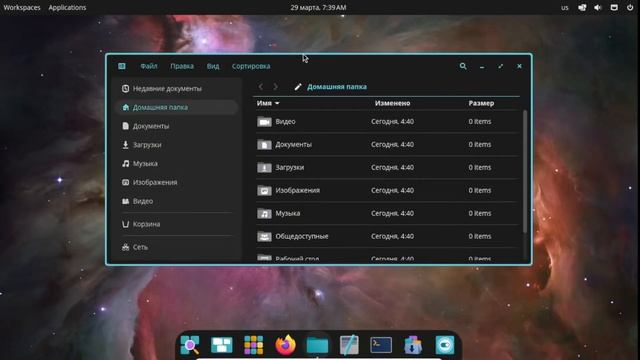Launch Firefox from the dock

(x=285, y=345)
